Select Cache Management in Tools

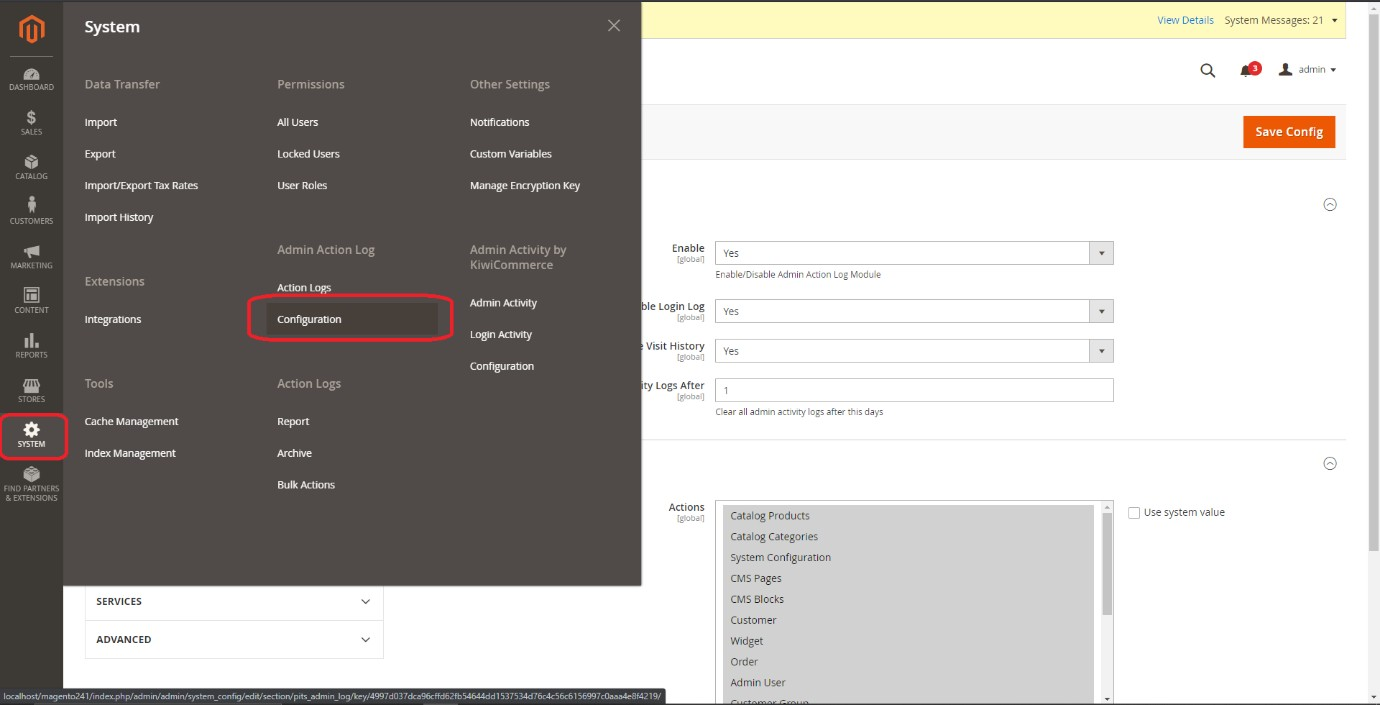tap(131, 422)
